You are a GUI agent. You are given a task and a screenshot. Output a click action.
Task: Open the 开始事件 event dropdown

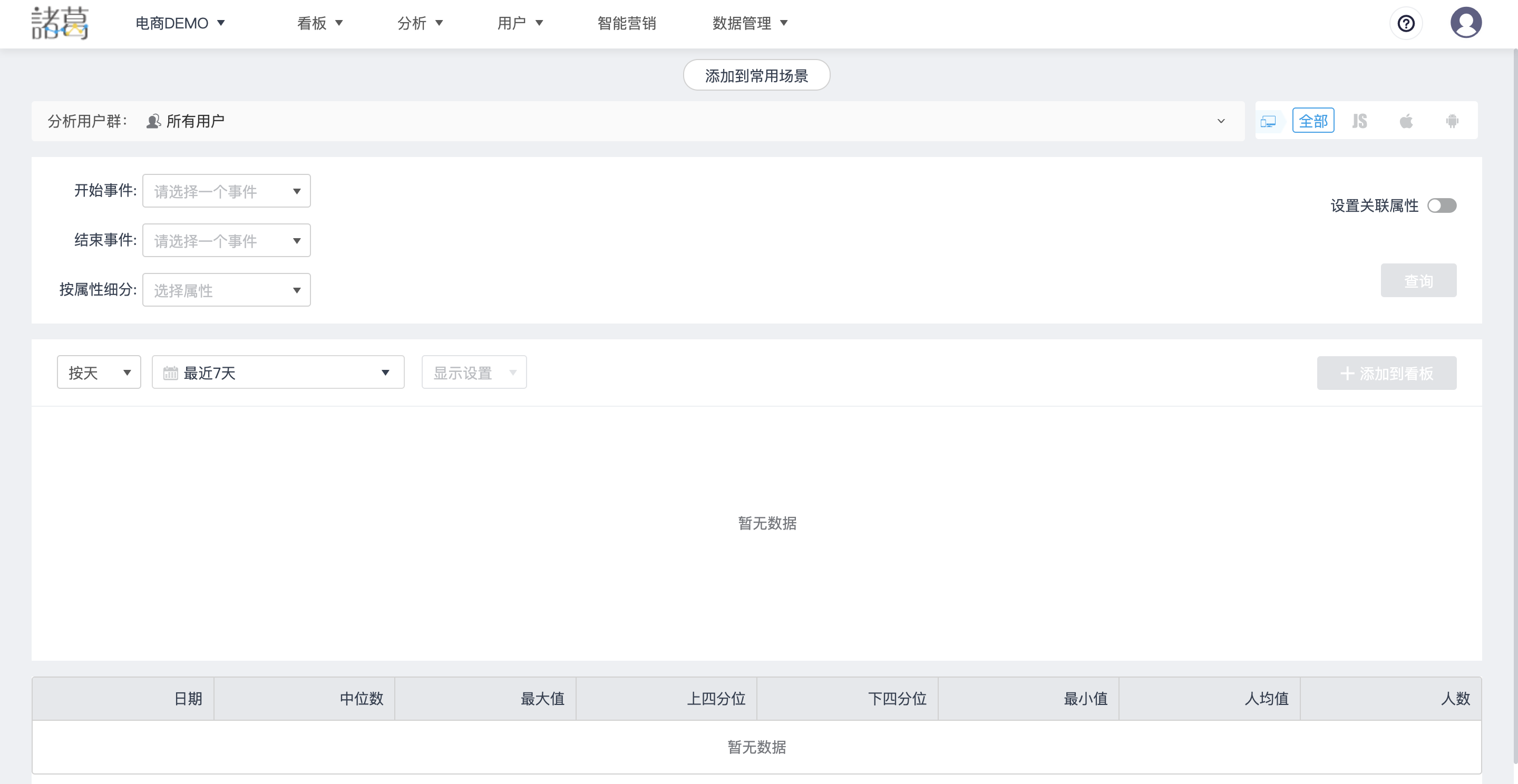[226, 191]
